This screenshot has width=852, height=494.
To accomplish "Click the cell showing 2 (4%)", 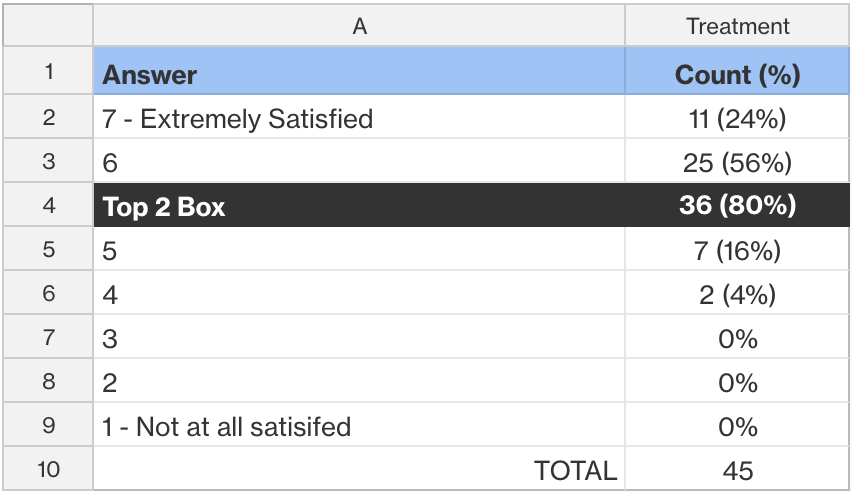I will tap(737, 293).
